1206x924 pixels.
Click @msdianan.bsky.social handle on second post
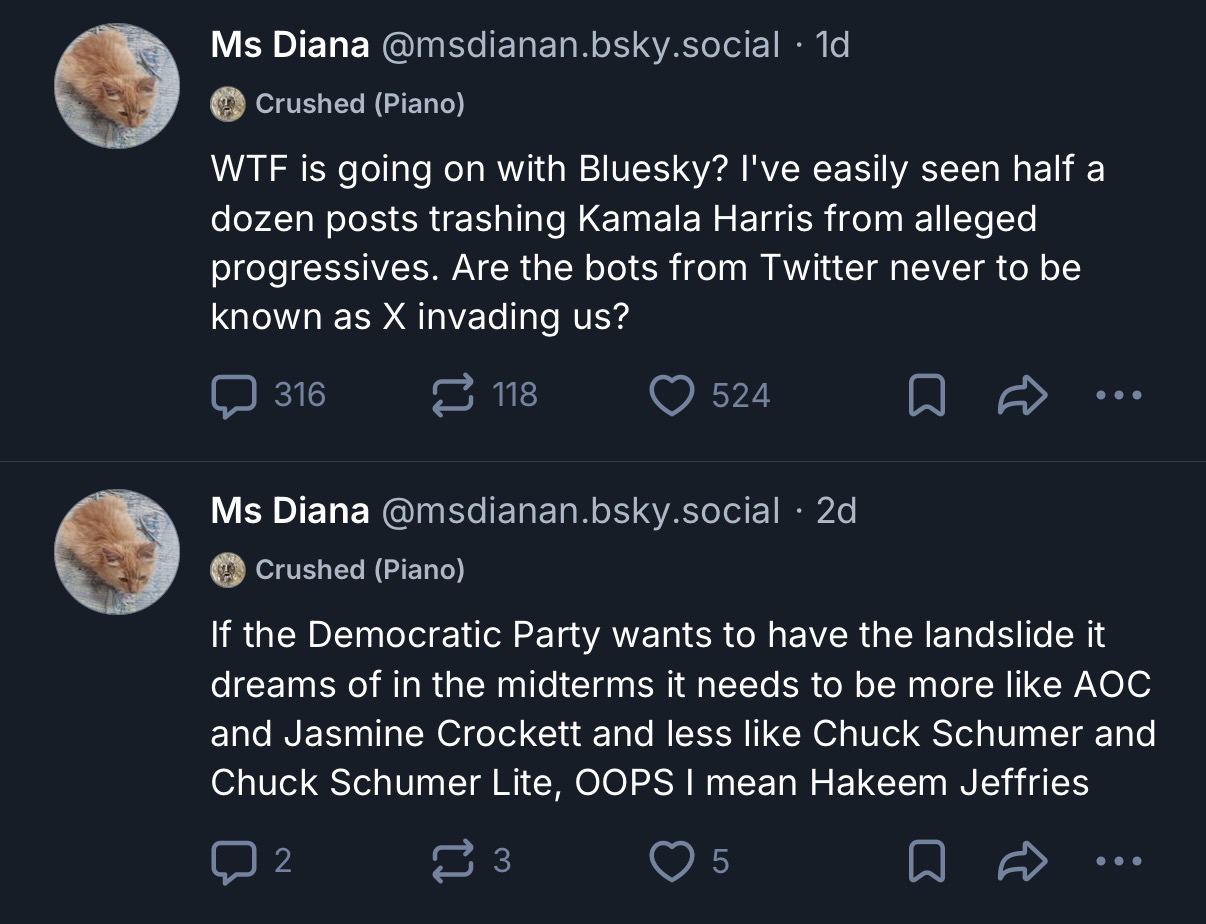pyautogui.click(x=580, y=511)
